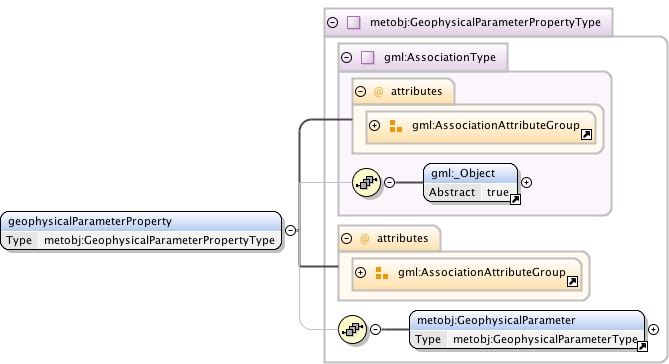Click attribute group icon in lower gml:AssociationAttributeGroup
The width and height of the screenshot is (669, 364).
tap(381, 273)
